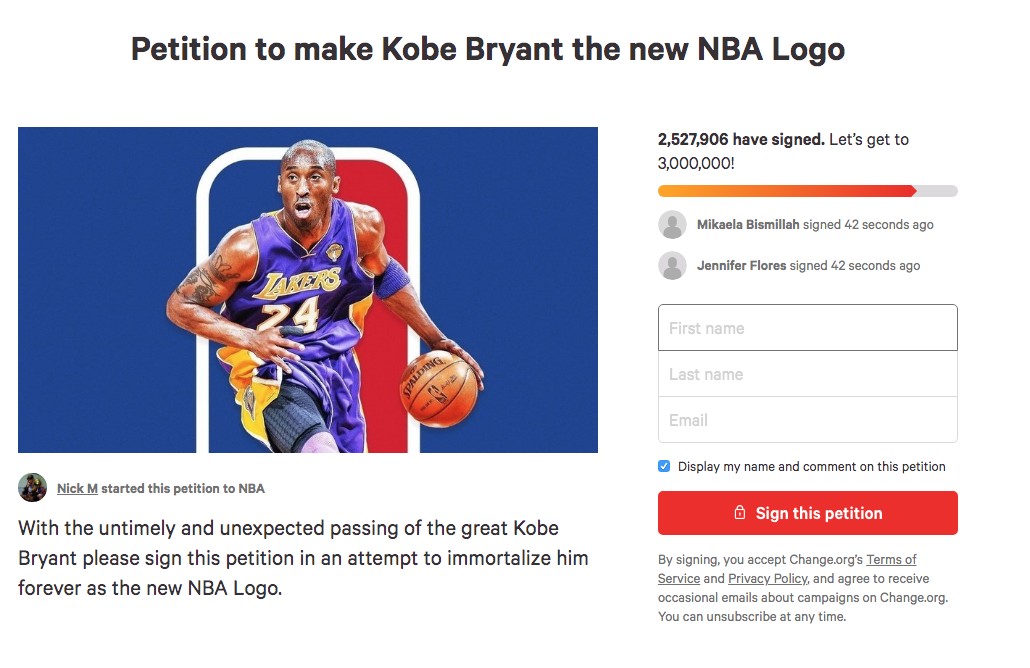The image size is (1030, 668).
Task: Click the petition description paragraph
Action: (302, 557)
